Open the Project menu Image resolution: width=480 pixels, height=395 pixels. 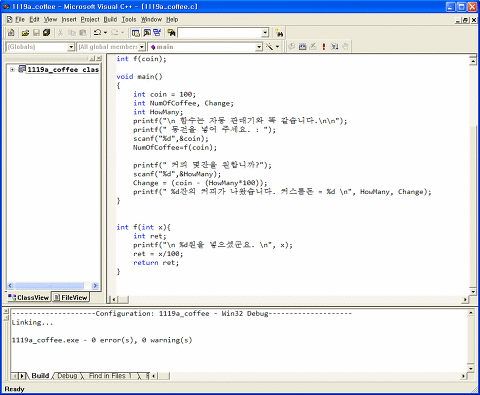coord(90,20)
